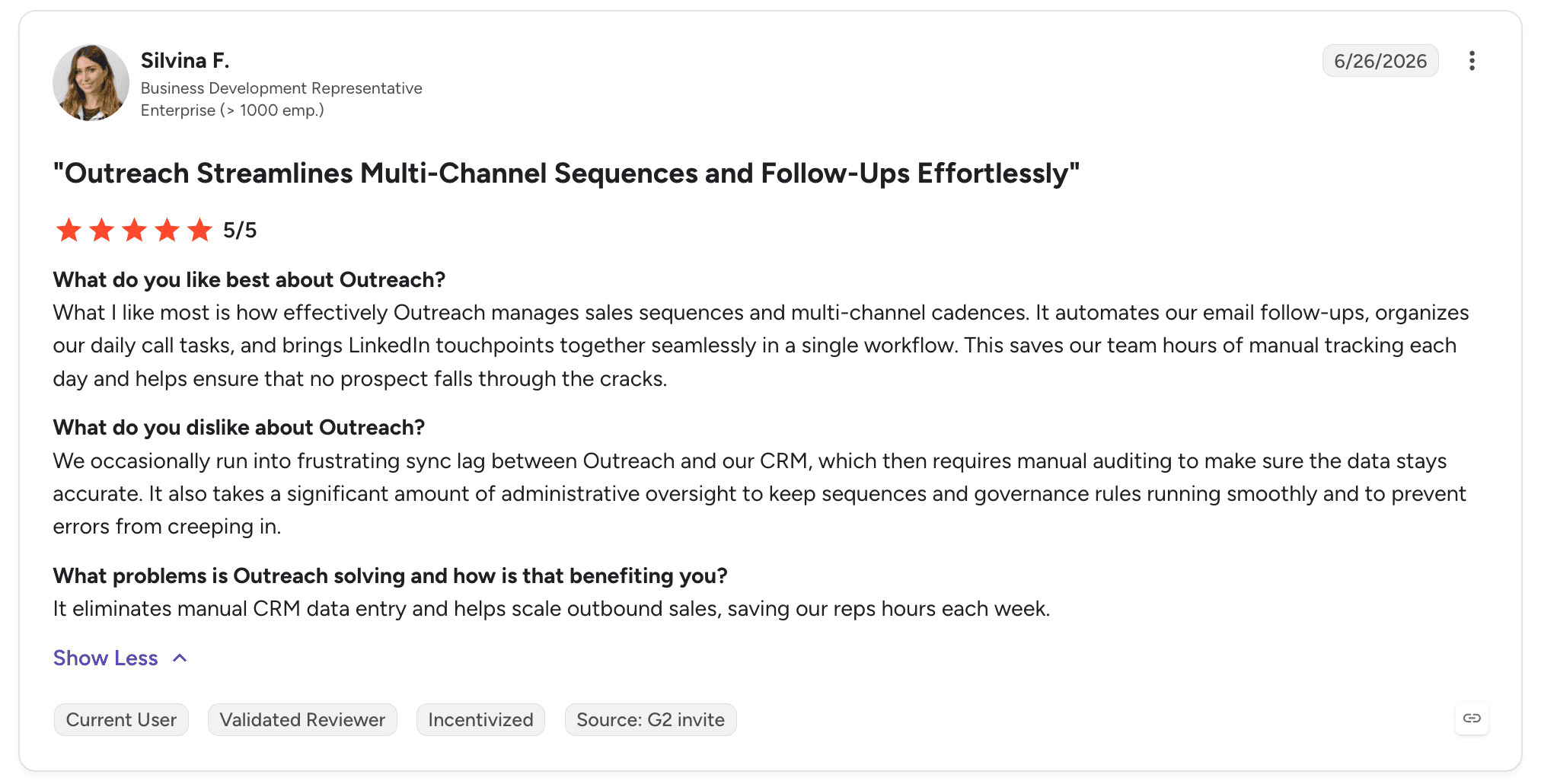Select the Validated Reviewer badge
Screen dimensions: 1541x784
click(x=302, y=720)
